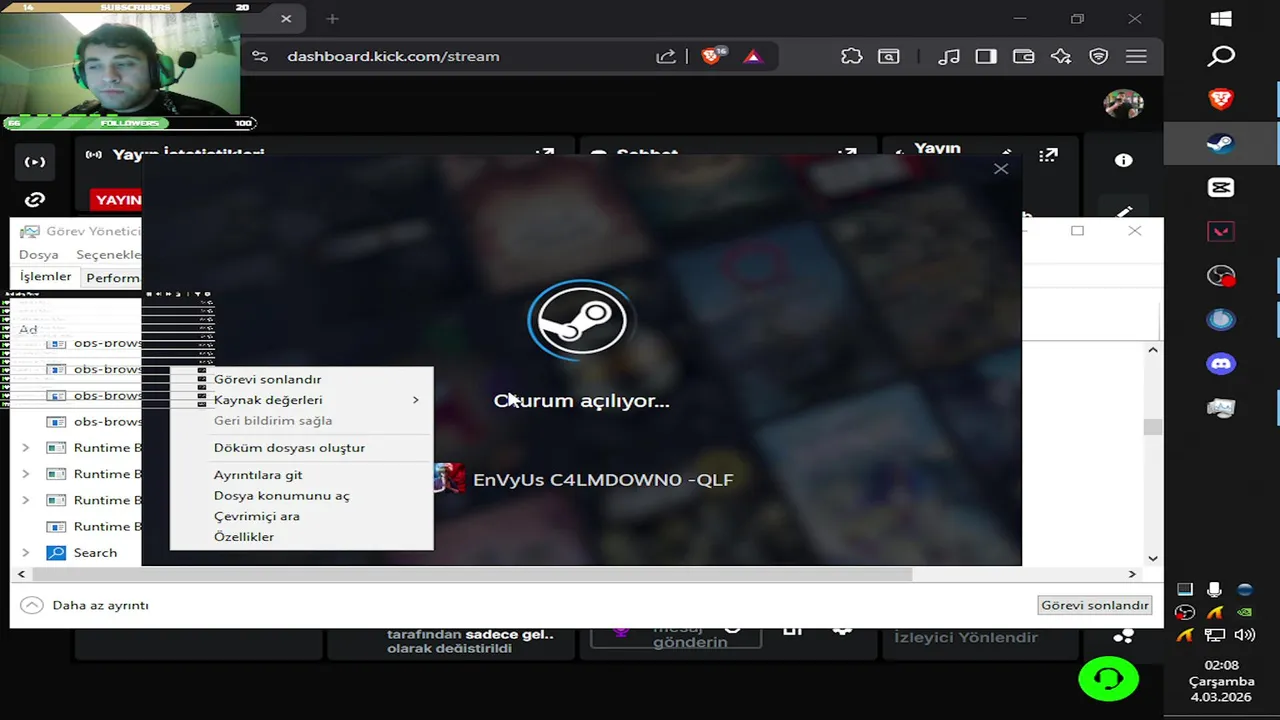Screen dimensions: 1280x720
Task: Open the clock and date in taskbar
Action: click(x=1221, y=681)
